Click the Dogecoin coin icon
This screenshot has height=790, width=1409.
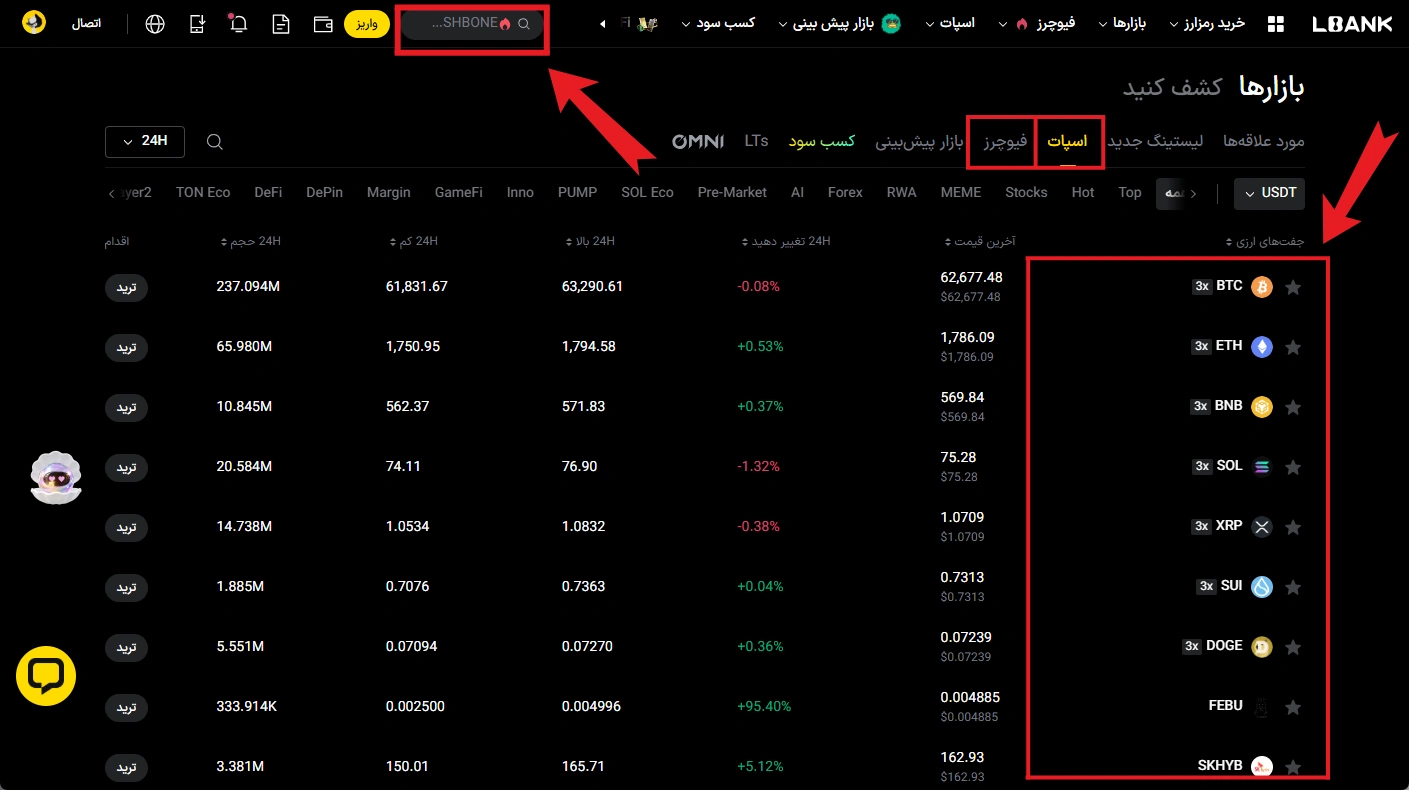pyautogui.click(x=1262, y=647)
